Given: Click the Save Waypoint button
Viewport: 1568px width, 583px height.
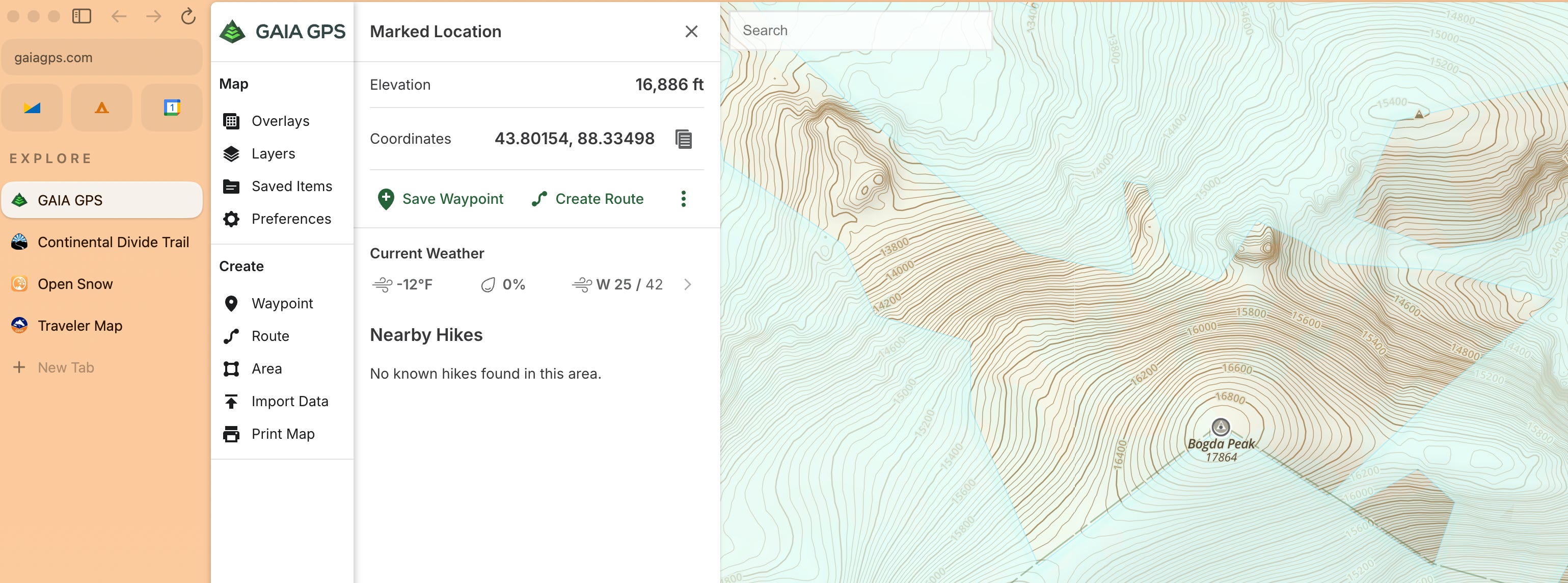Looking at the screenshot, I should [440, 199].
